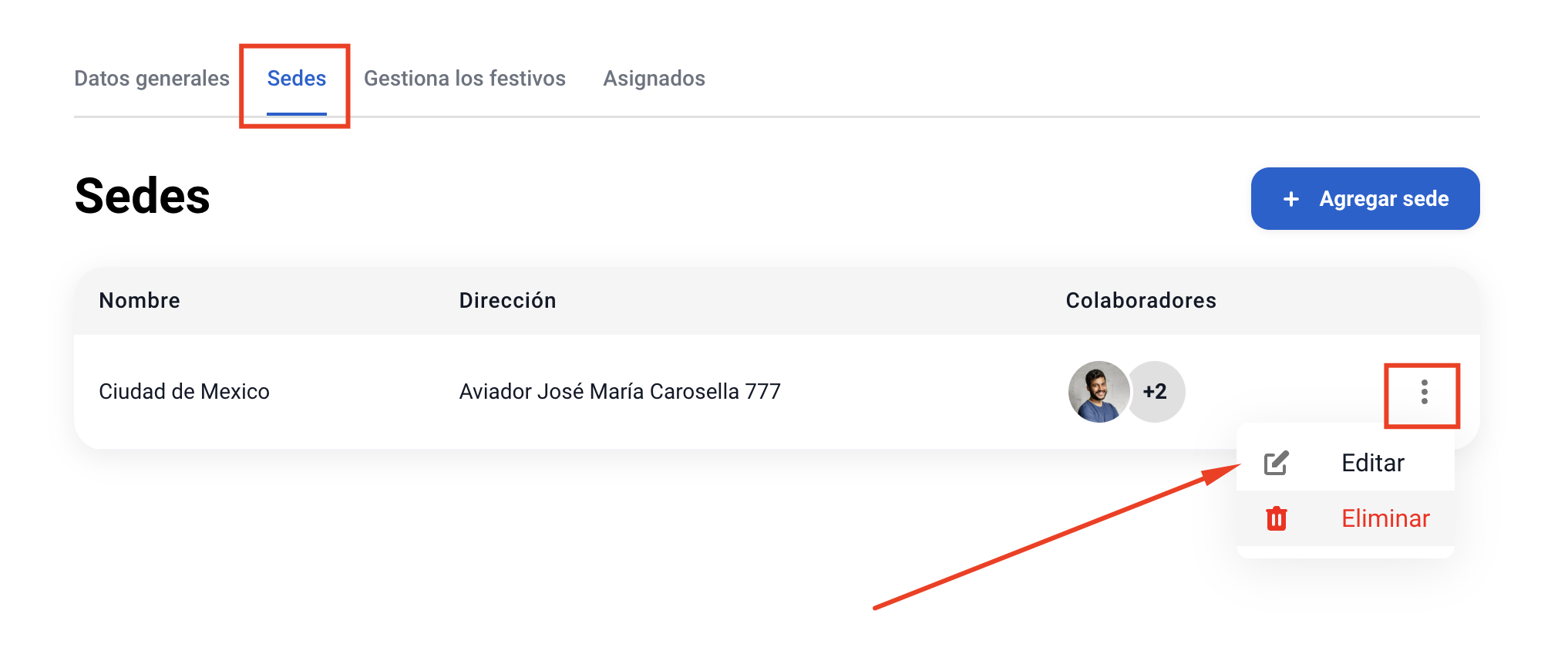The height and width of the screenshot is (651, 1568).
Task: Click the Colaboradores column header
Action: pos(1141,300)
